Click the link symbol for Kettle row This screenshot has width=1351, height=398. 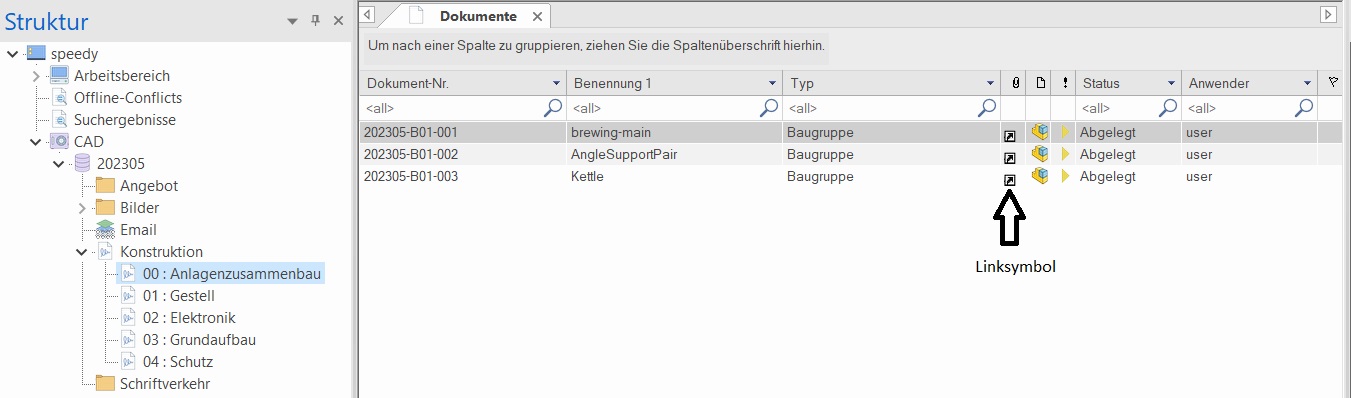pos(1010,179)
